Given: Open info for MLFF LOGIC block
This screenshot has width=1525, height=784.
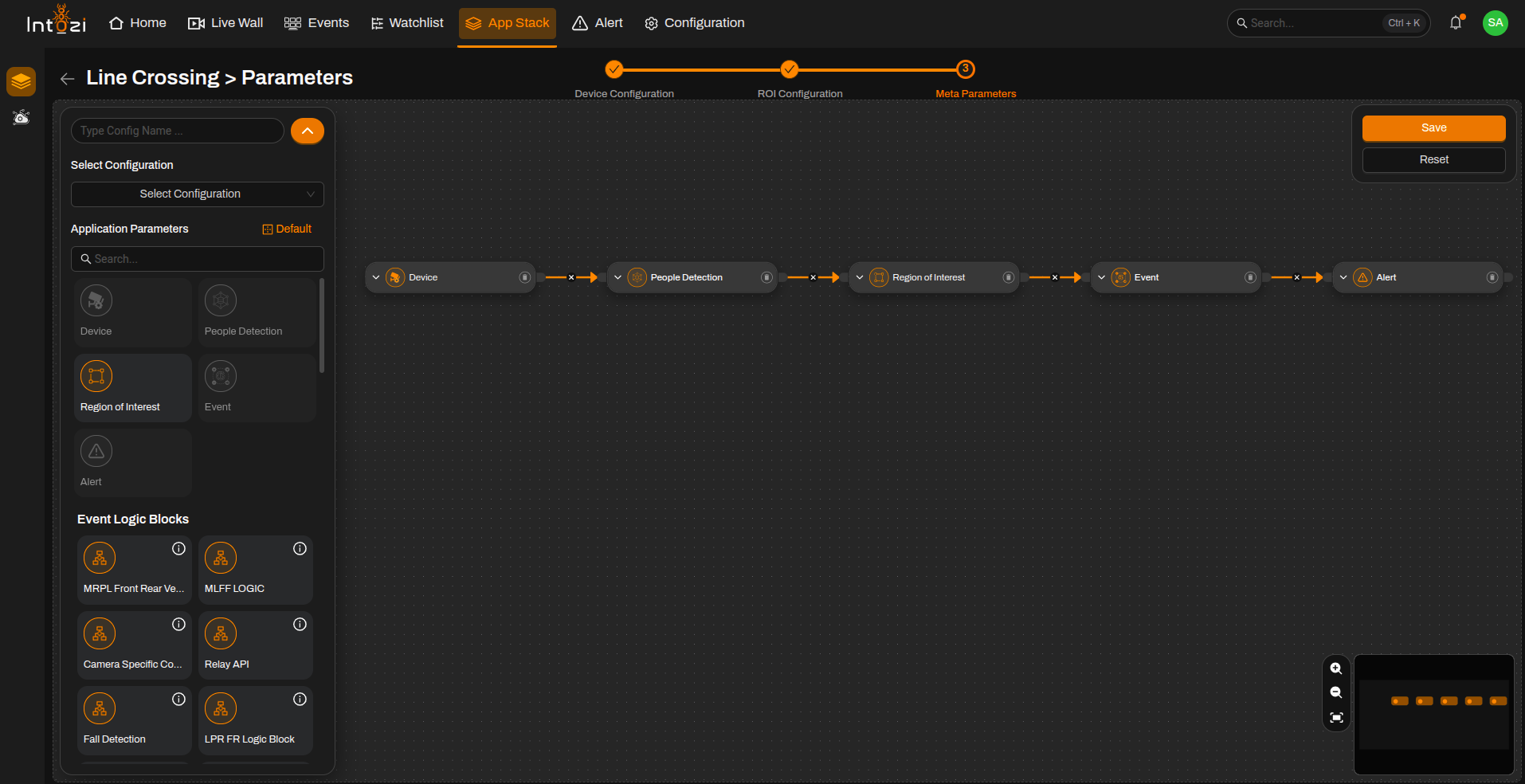Looking at the screenshot, I should [300, 548].
